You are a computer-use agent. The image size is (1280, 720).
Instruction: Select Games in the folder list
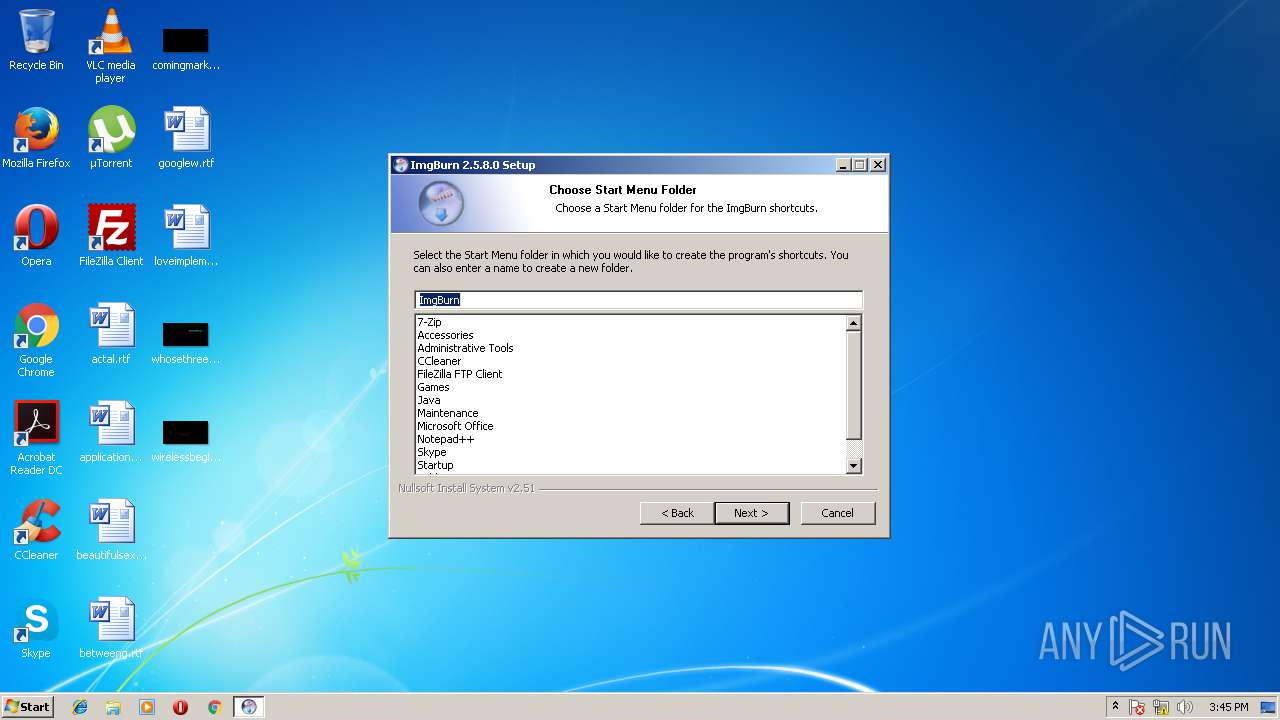[x=433, y=387]
